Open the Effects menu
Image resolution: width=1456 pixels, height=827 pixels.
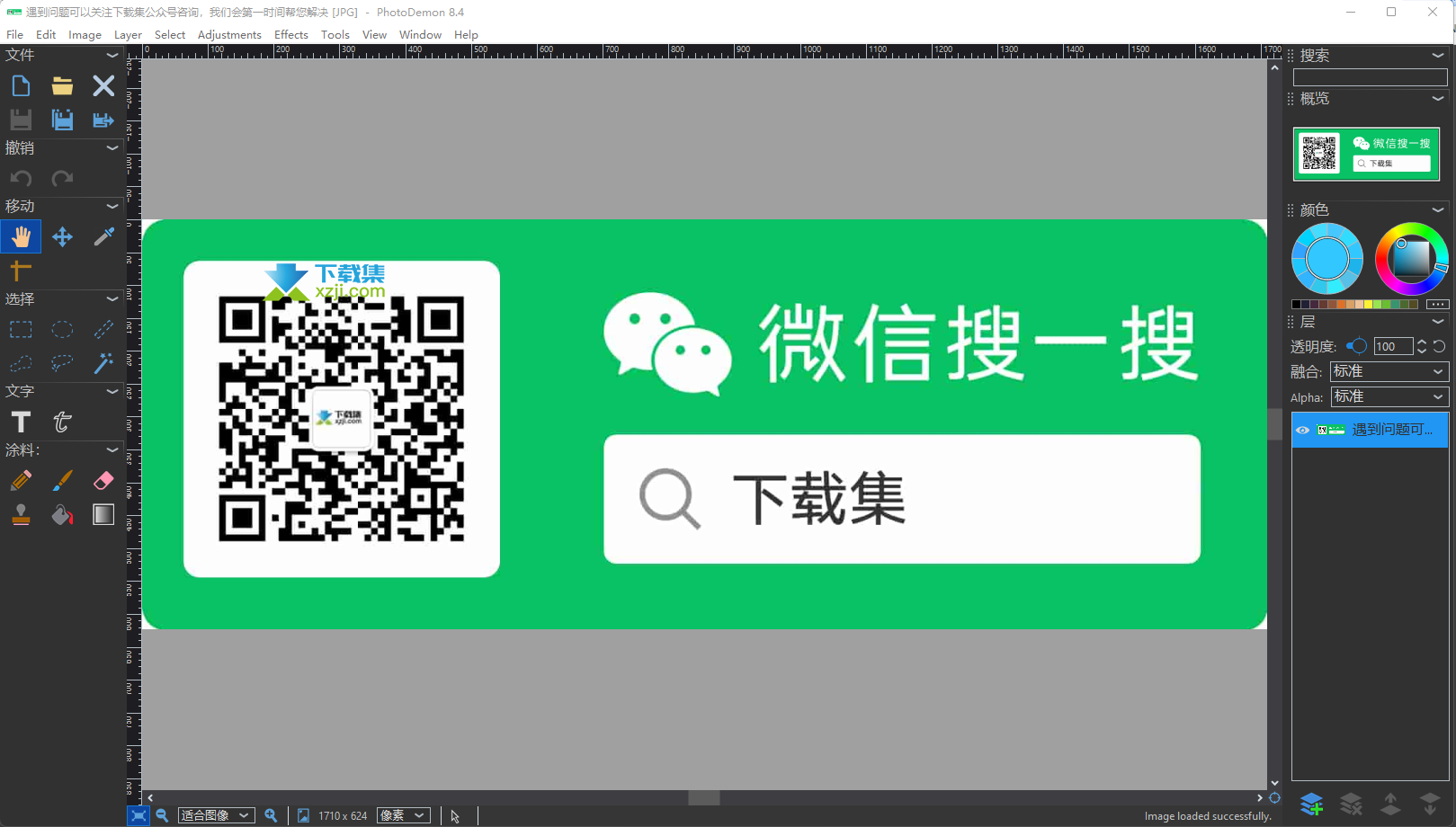tap(291, 34)
